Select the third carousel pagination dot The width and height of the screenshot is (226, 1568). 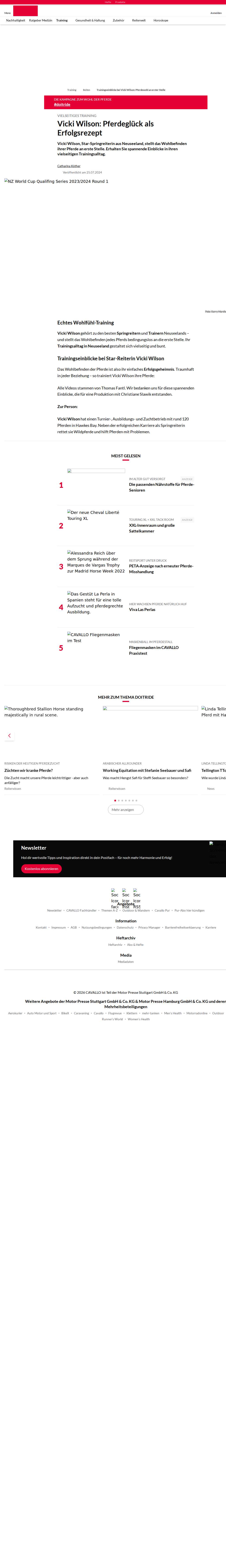(122, 800)
